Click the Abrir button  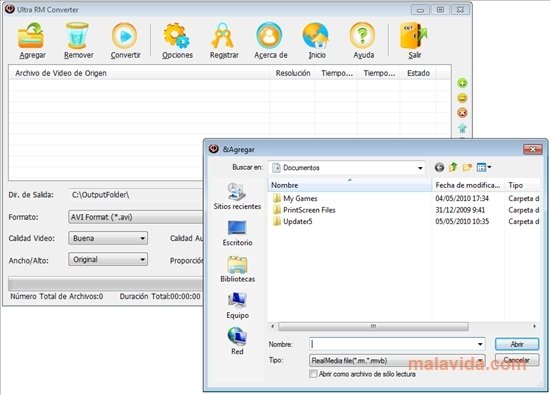click(517, 344)
